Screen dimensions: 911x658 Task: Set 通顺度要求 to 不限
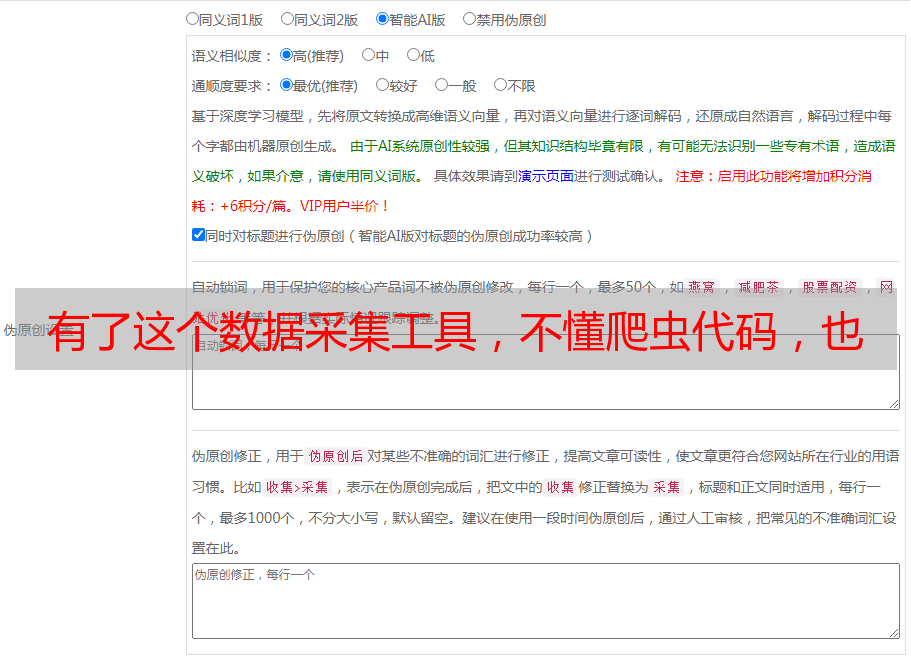click(500, 85)
